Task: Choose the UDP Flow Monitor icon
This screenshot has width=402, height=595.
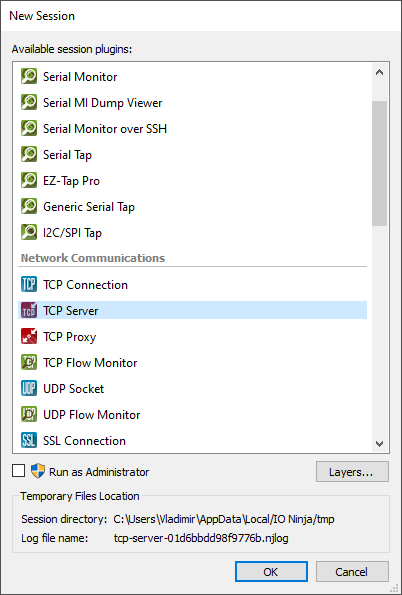Action: [x=29, y=414]
